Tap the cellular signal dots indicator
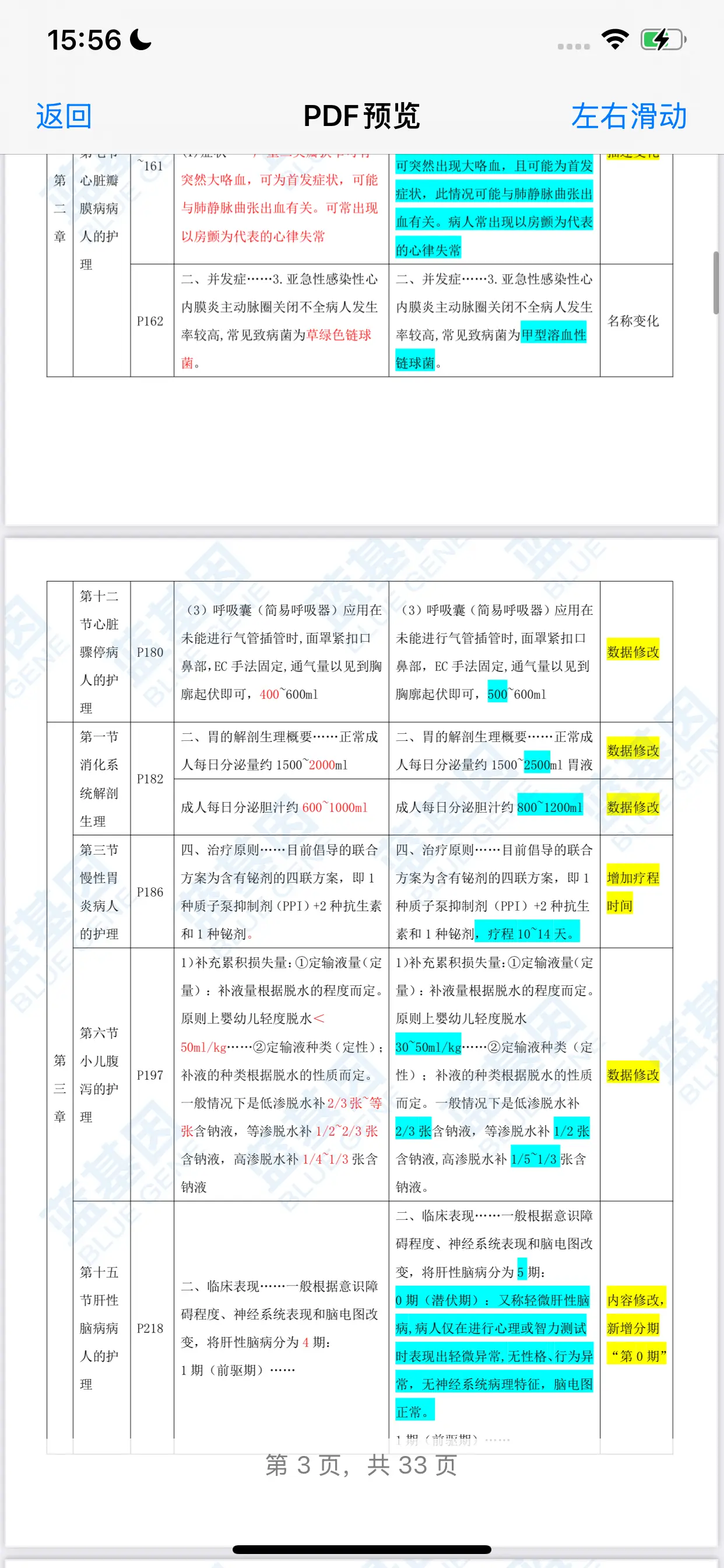The height and width of the screenshot is (1568, 724). click(573, 46)
